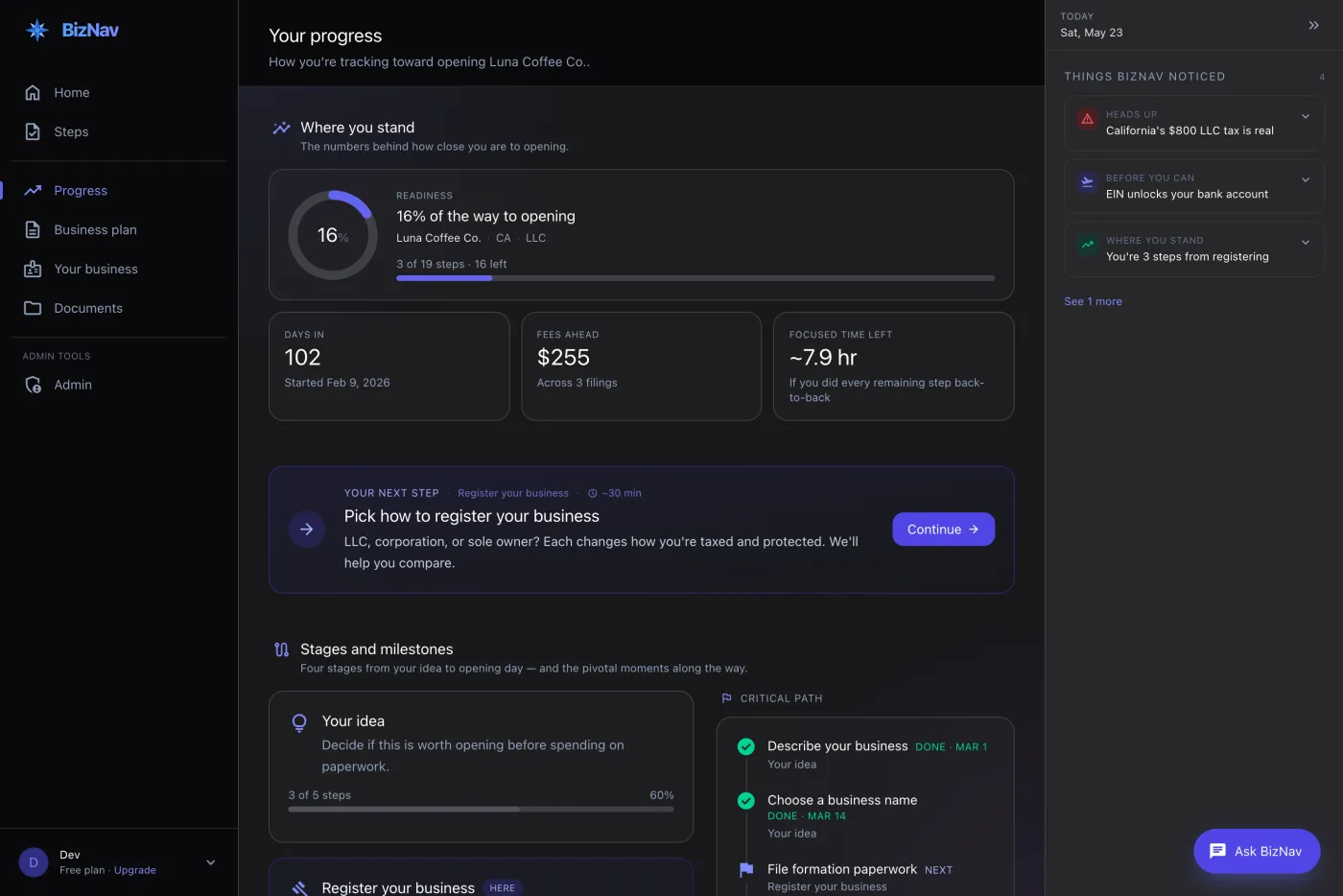Click the Your idea stage card title
Image resolution: width=1343 pixels, height=896 pixels.
(353, 721)
